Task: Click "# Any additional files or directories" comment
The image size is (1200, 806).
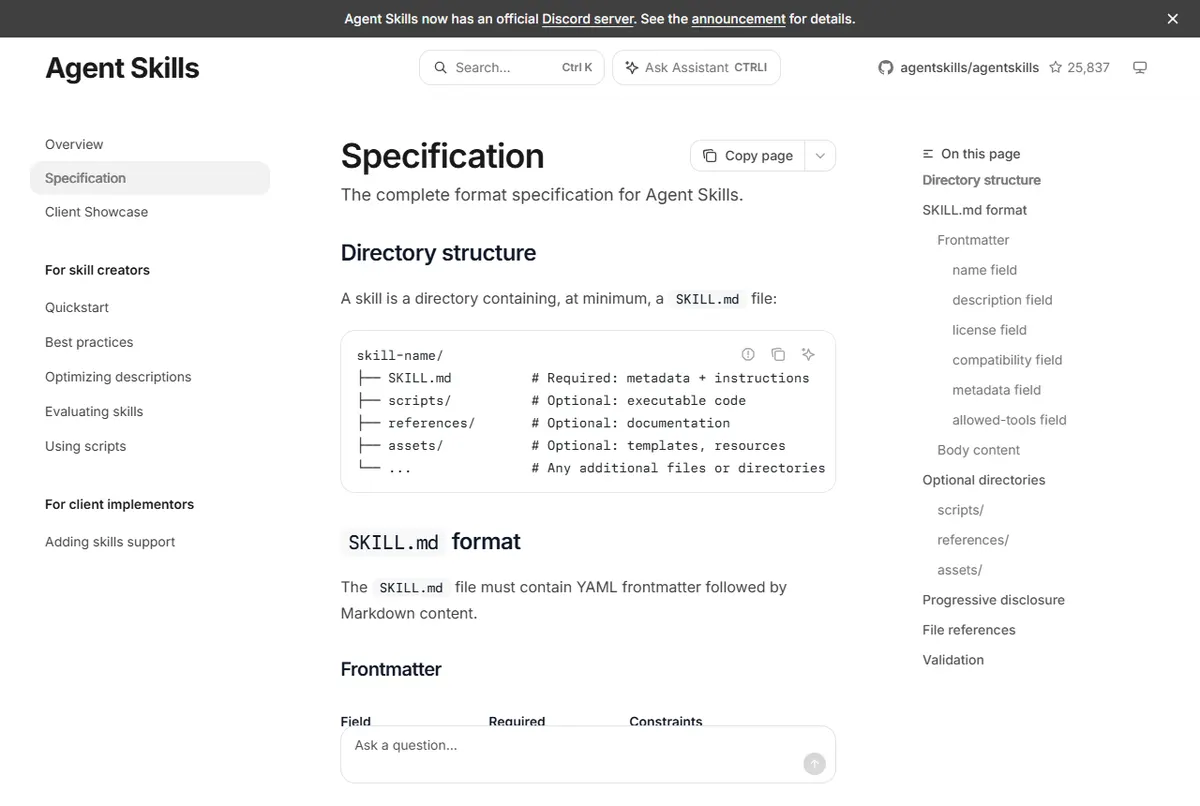Action: (678, 468)
